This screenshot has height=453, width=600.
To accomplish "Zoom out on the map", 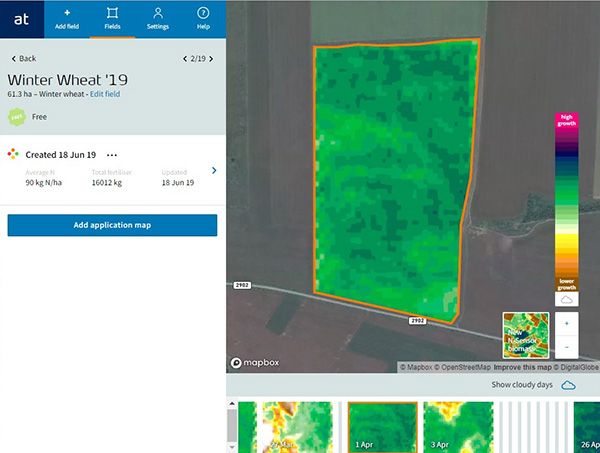I will click(567, 347).
